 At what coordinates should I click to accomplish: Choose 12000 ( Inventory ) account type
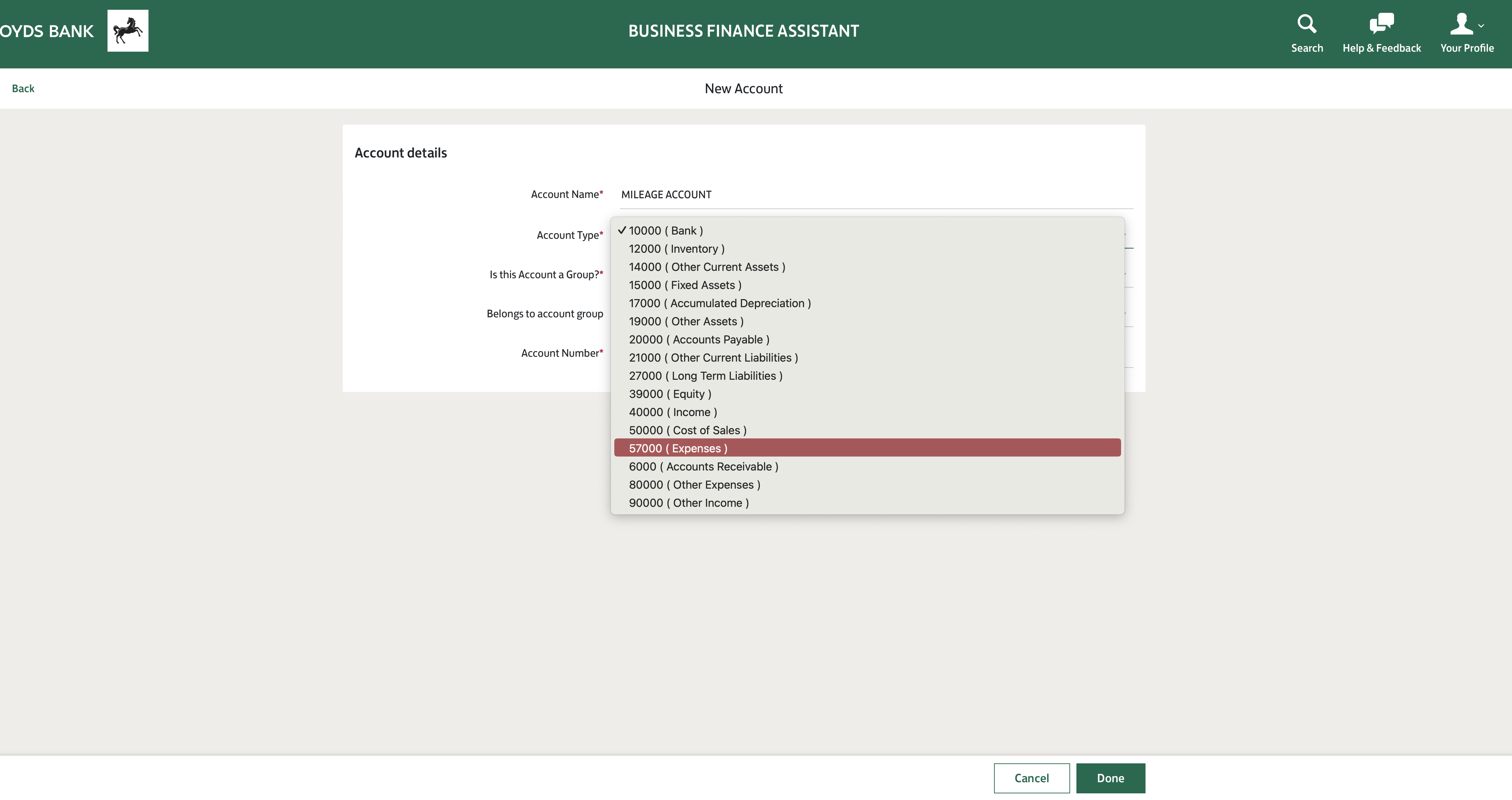click(x=868, y=249)
